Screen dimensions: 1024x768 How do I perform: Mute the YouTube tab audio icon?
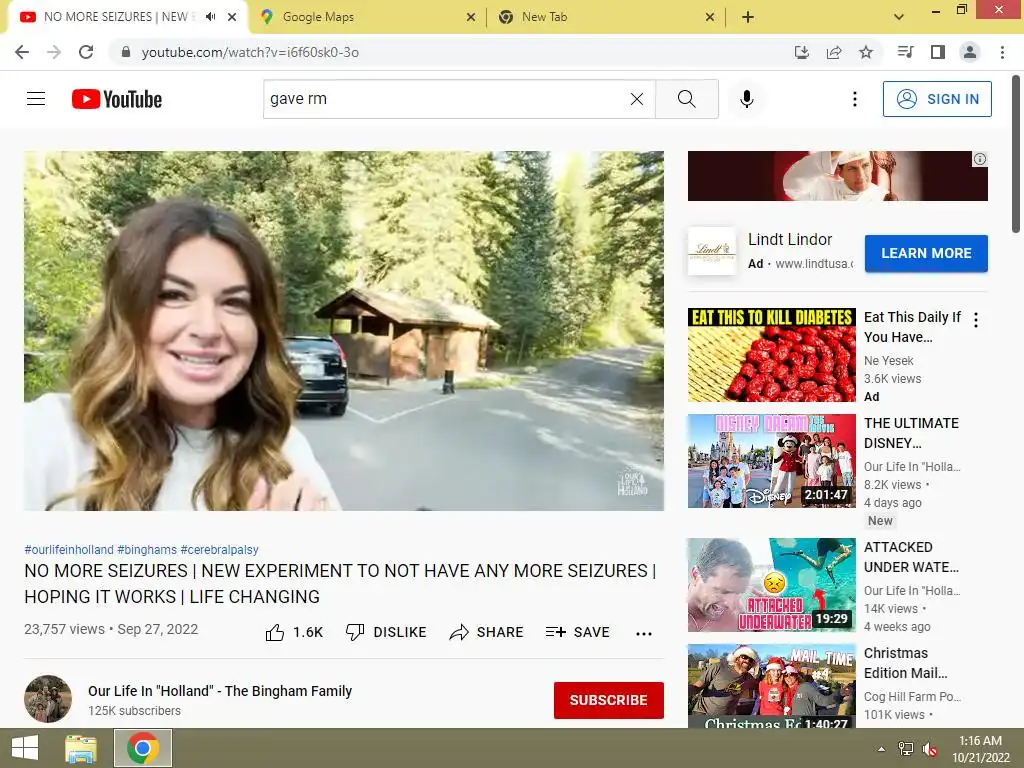click(x=210, y=17)
